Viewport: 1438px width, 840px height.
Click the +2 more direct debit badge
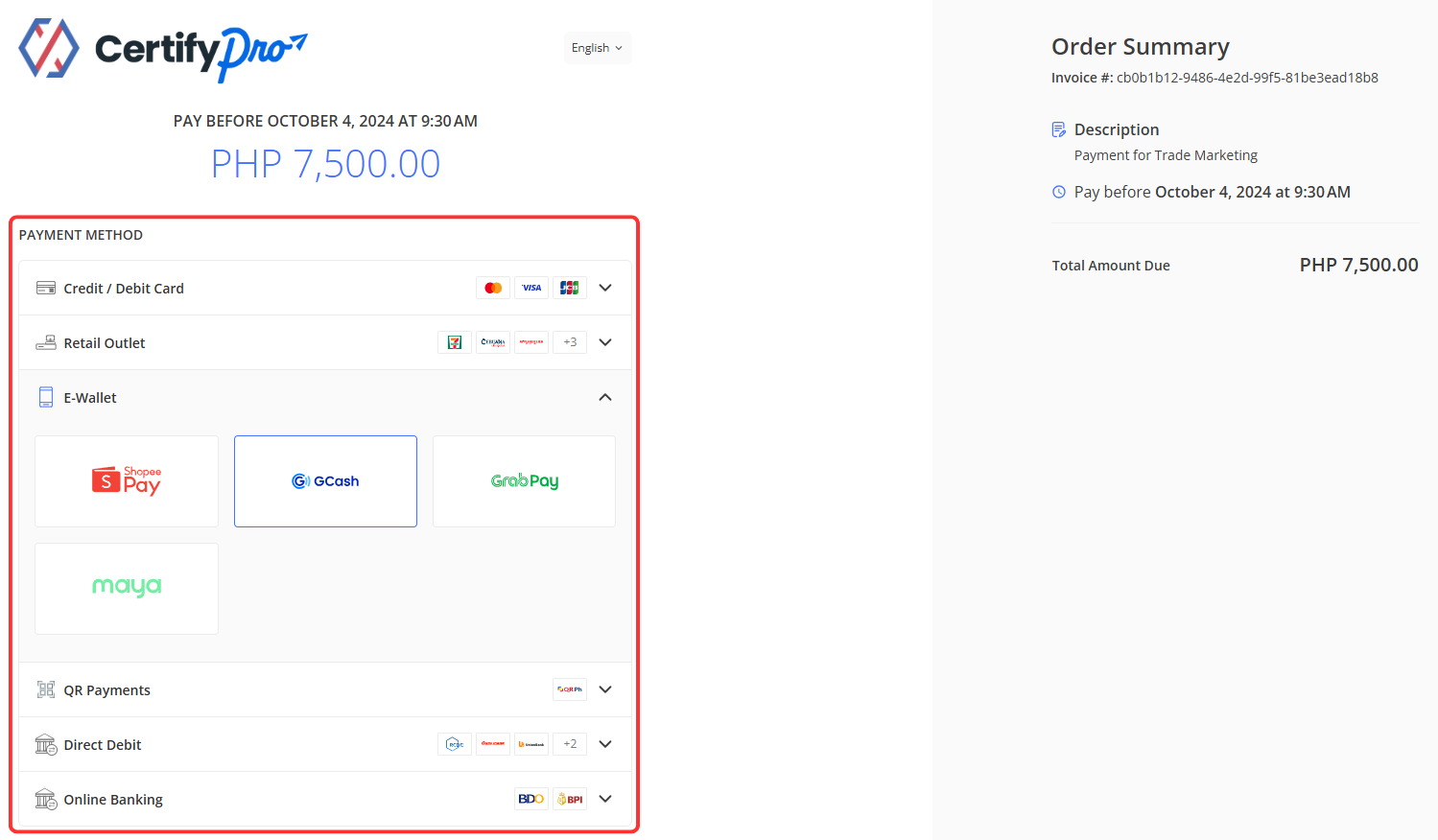(570, 744)
